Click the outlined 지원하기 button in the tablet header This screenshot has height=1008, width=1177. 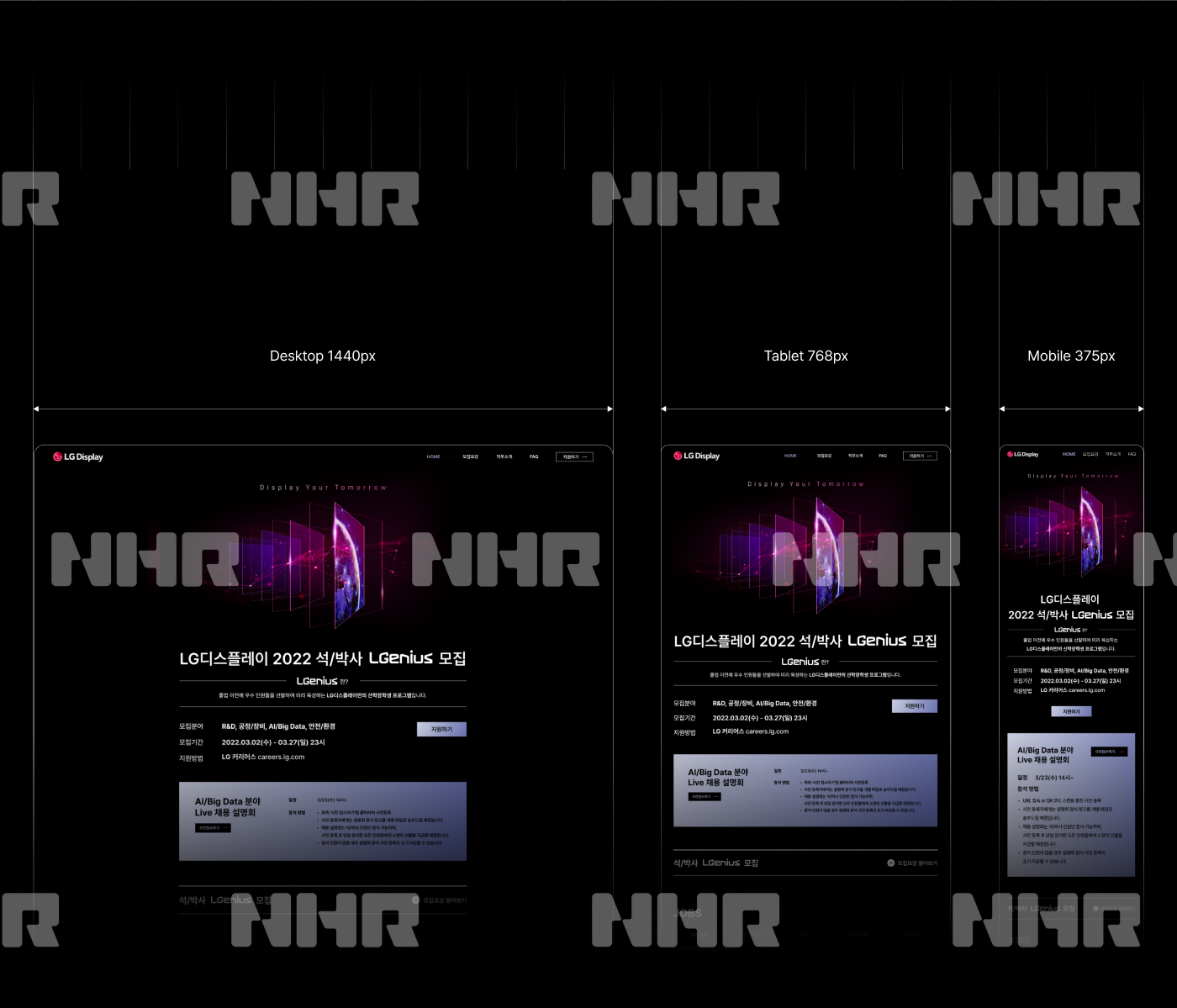(x=920, y=456)
